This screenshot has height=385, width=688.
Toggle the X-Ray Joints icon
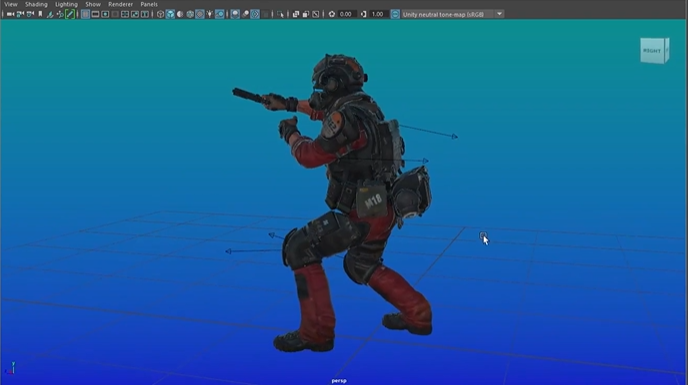click(315, 14)
